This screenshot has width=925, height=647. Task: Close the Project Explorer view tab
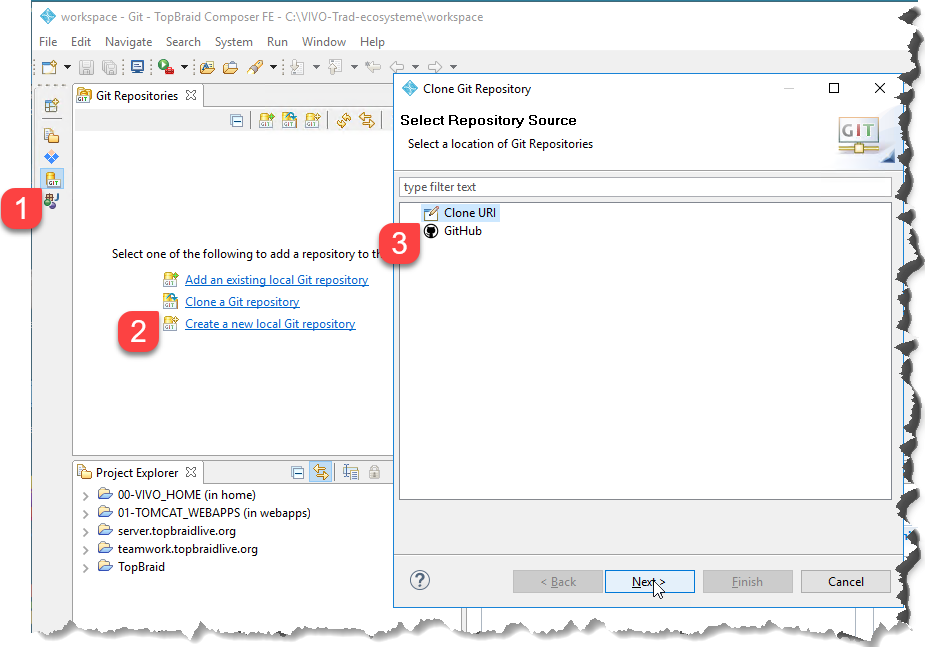point(191,472)
